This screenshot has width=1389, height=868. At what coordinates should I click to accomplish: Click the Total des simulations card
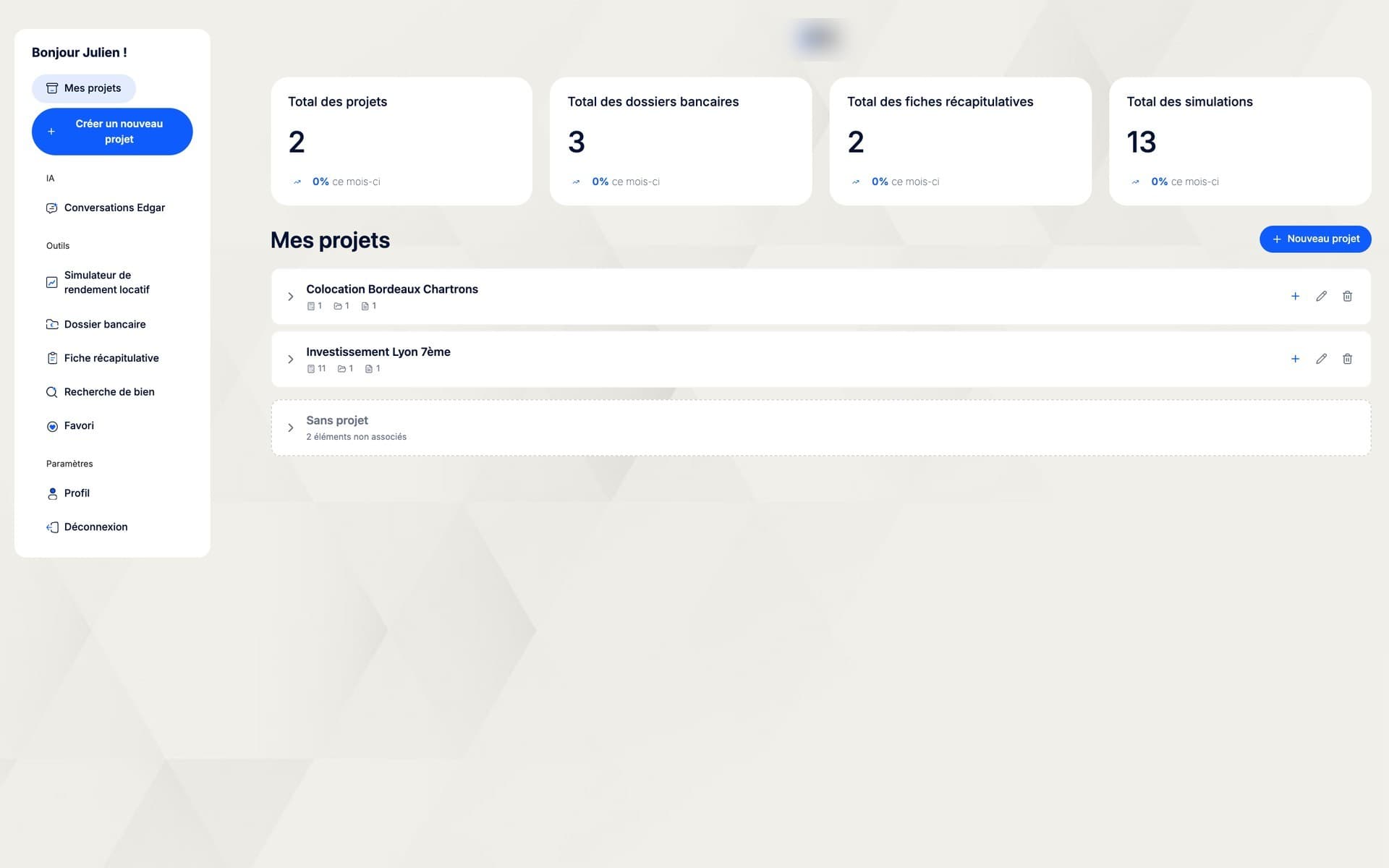(x=1240, y=141)
